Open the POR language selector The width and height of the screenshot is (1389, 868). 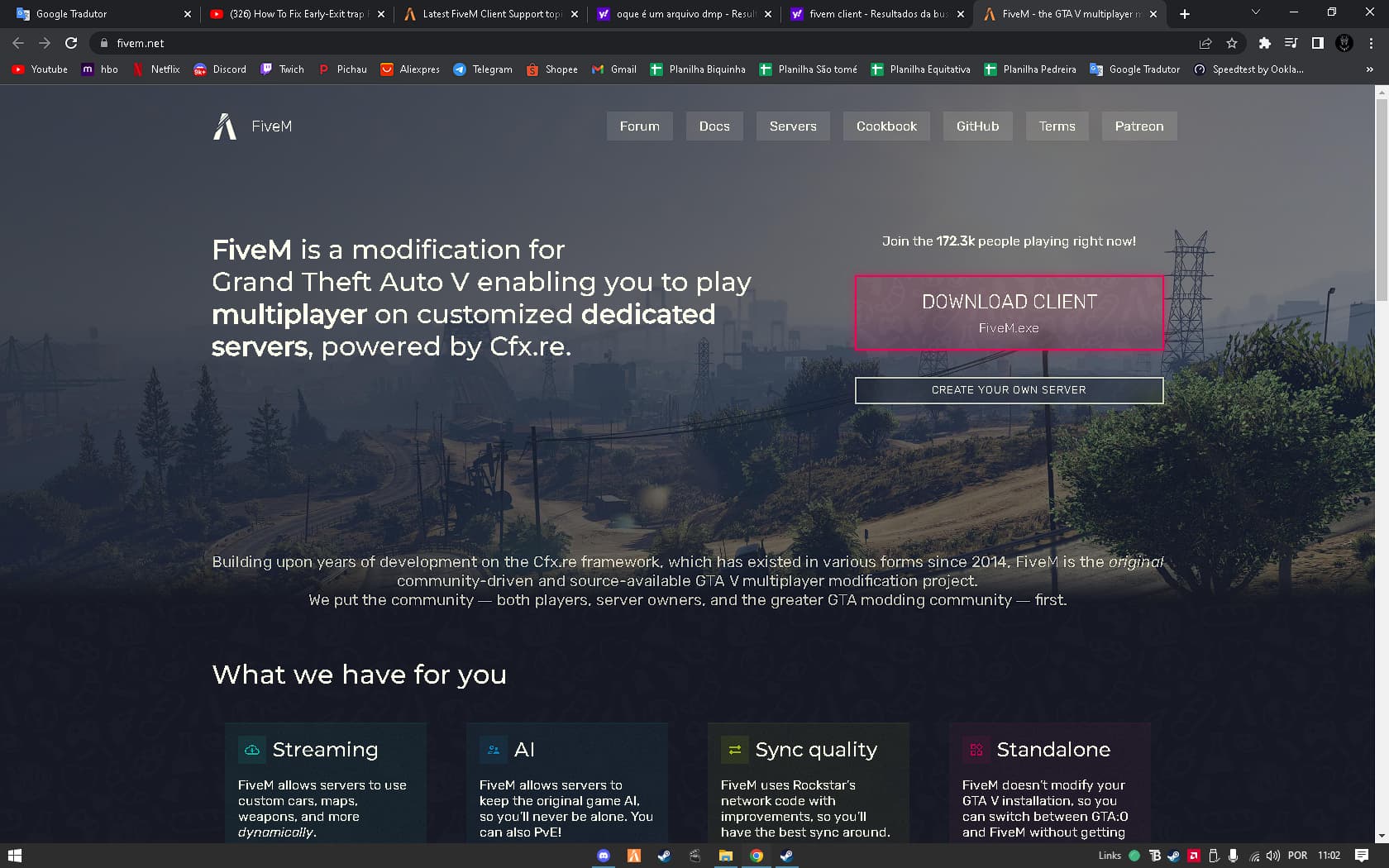1298,856
